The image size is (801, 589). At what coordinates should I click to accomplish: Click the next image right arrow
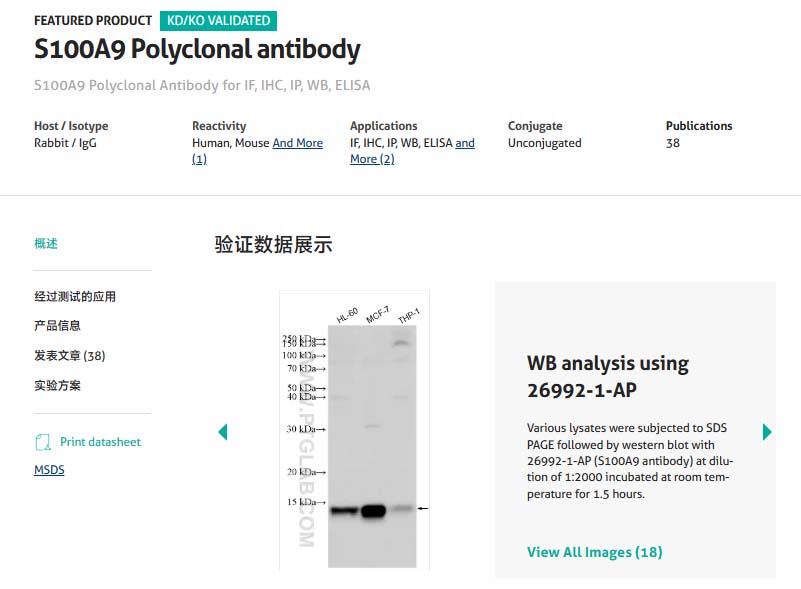click(x=767, y=432)
